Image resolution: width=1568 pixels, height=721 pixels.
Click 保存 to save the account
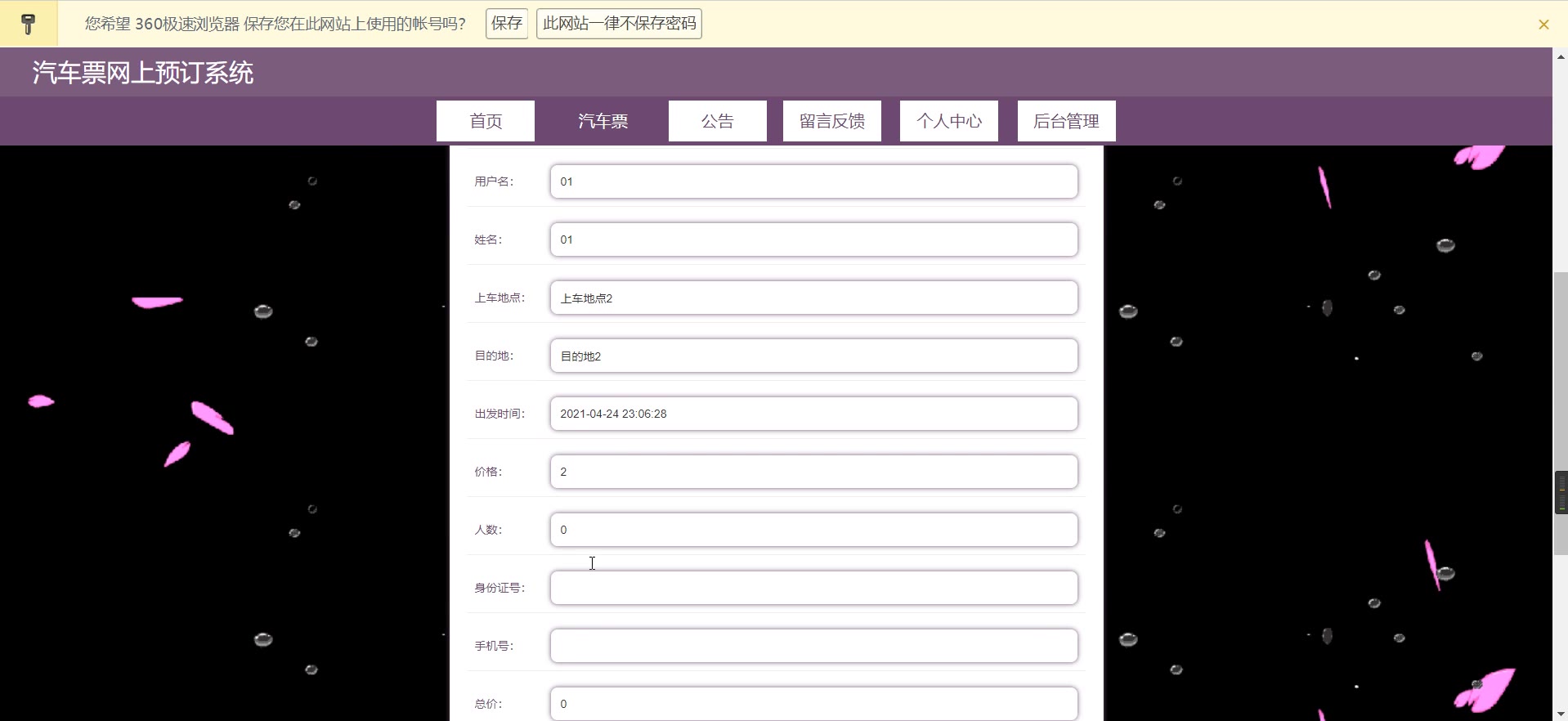click(x=507, y=23)
